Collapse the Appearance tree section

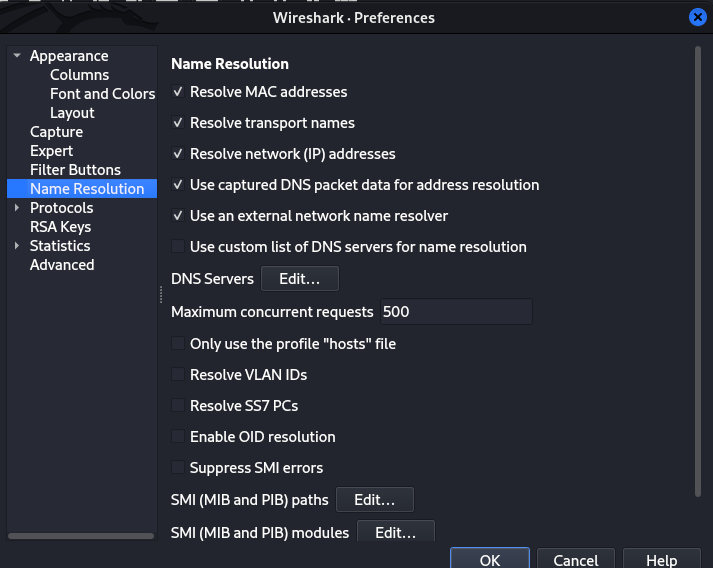(17, 56)
